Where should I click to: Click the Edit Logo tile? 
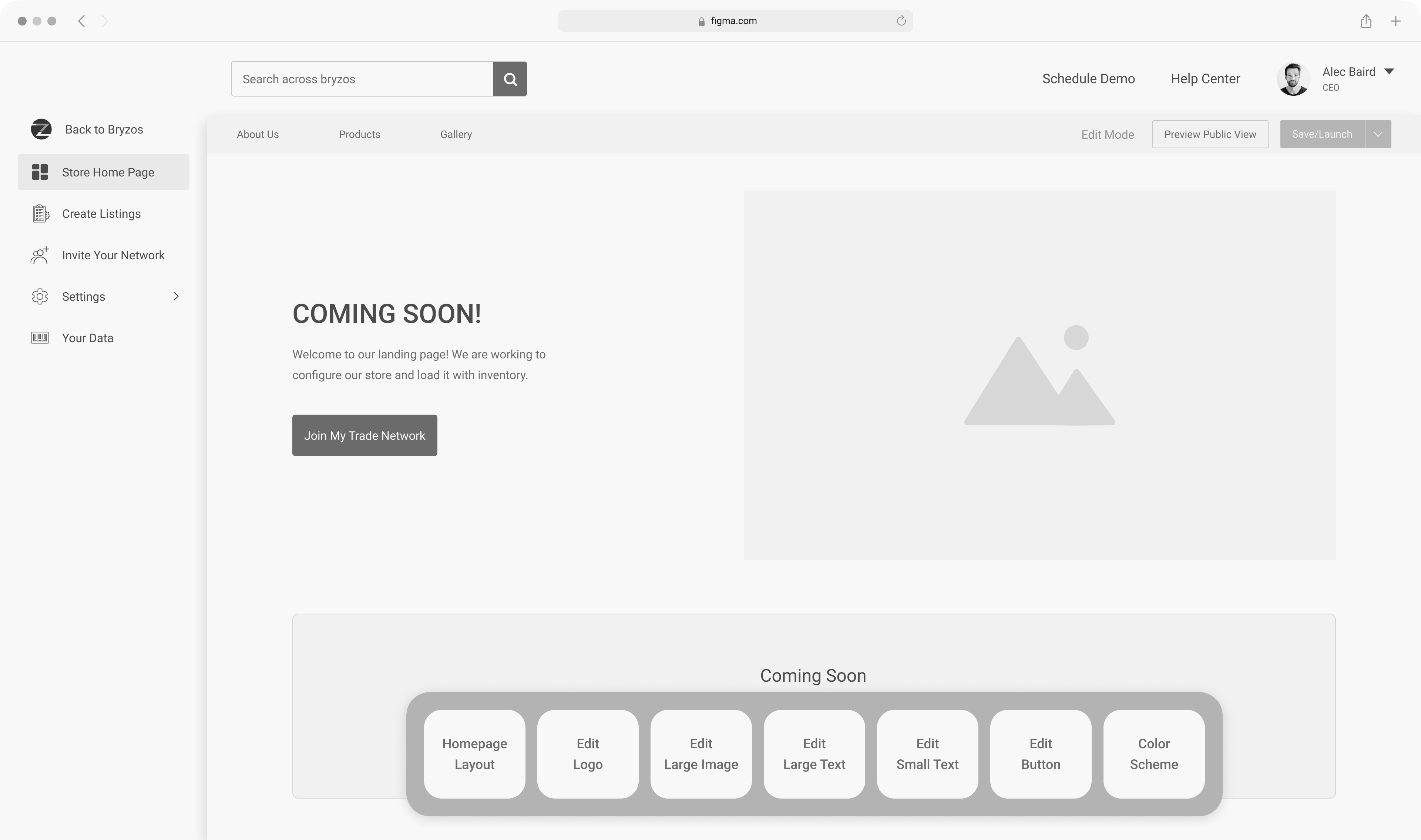pyautogui.click(x=588, y=754)
